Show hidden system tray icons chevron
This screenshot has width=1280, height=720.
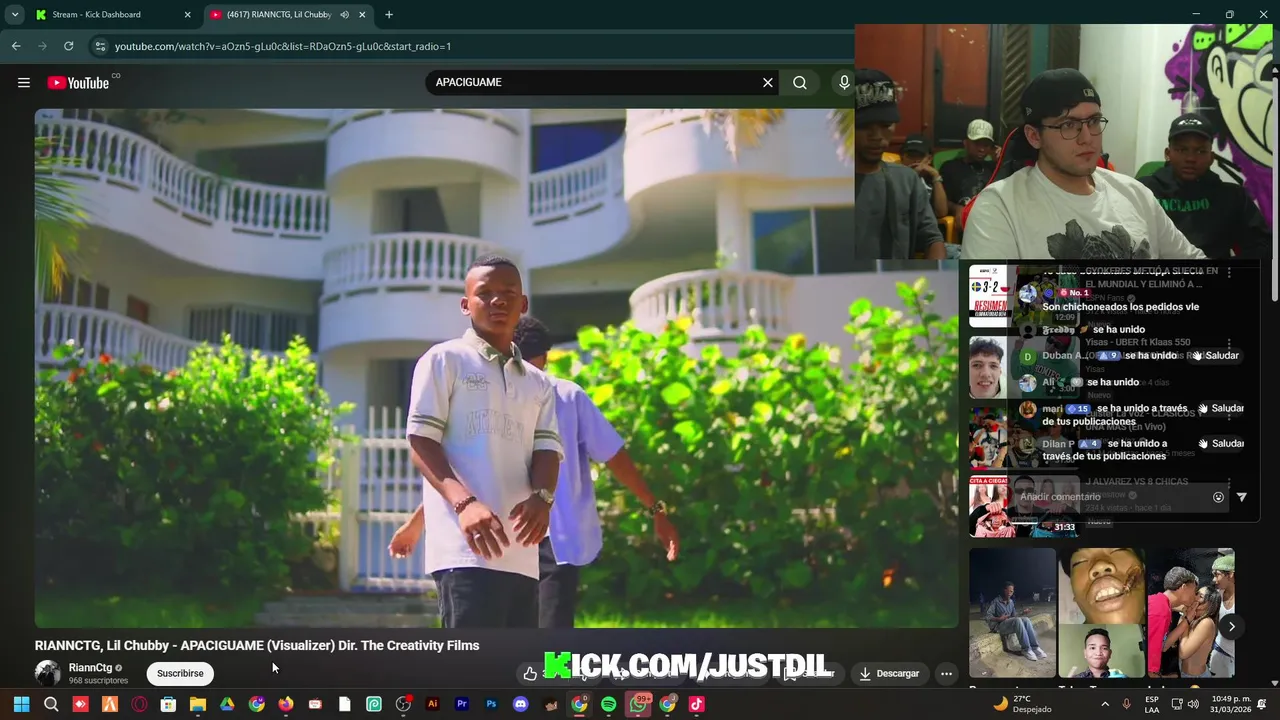1105,704
